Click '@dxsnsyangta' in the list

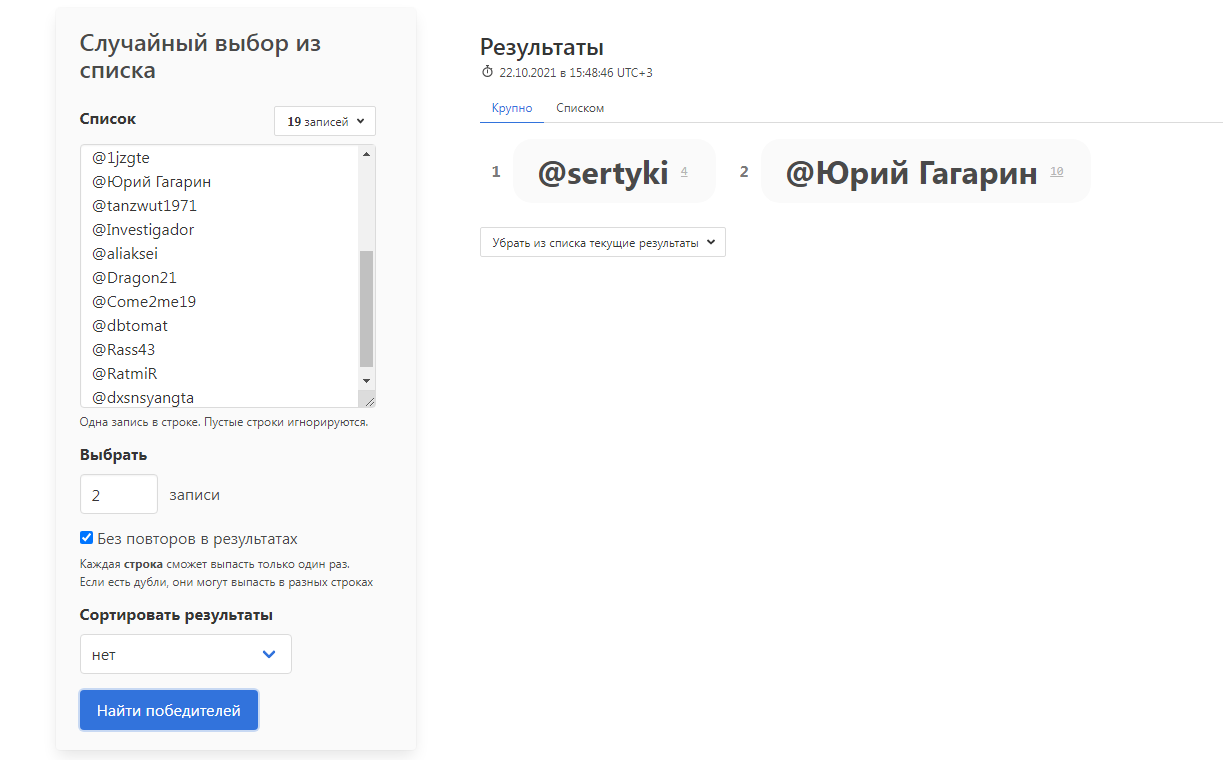143,397
